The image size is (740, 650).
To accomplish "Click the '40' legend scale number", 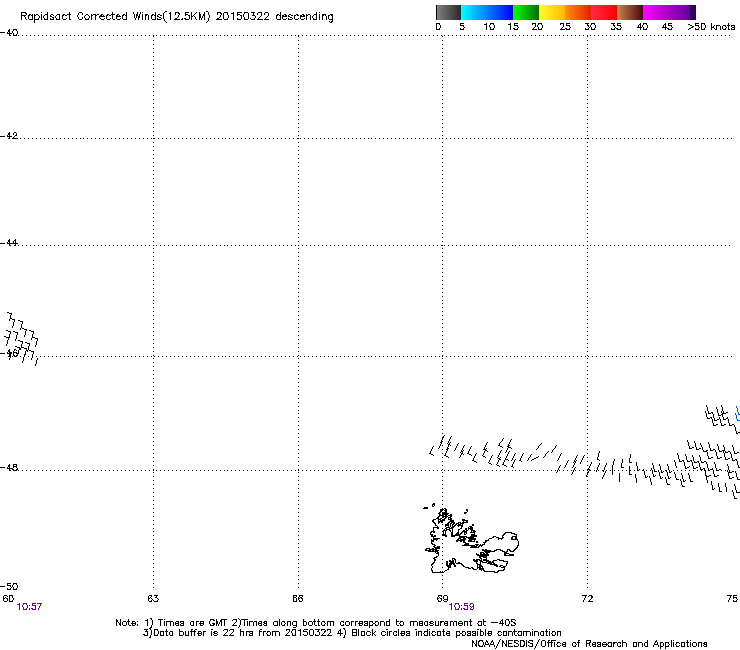I will [642, 27].
